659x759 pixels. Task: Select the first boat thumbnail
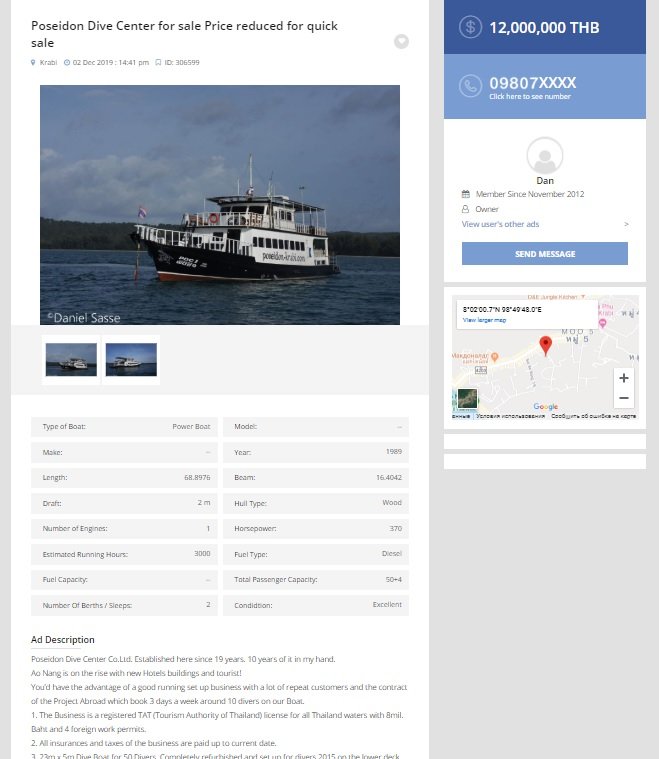pyautogui.click(x=71, y=360)
